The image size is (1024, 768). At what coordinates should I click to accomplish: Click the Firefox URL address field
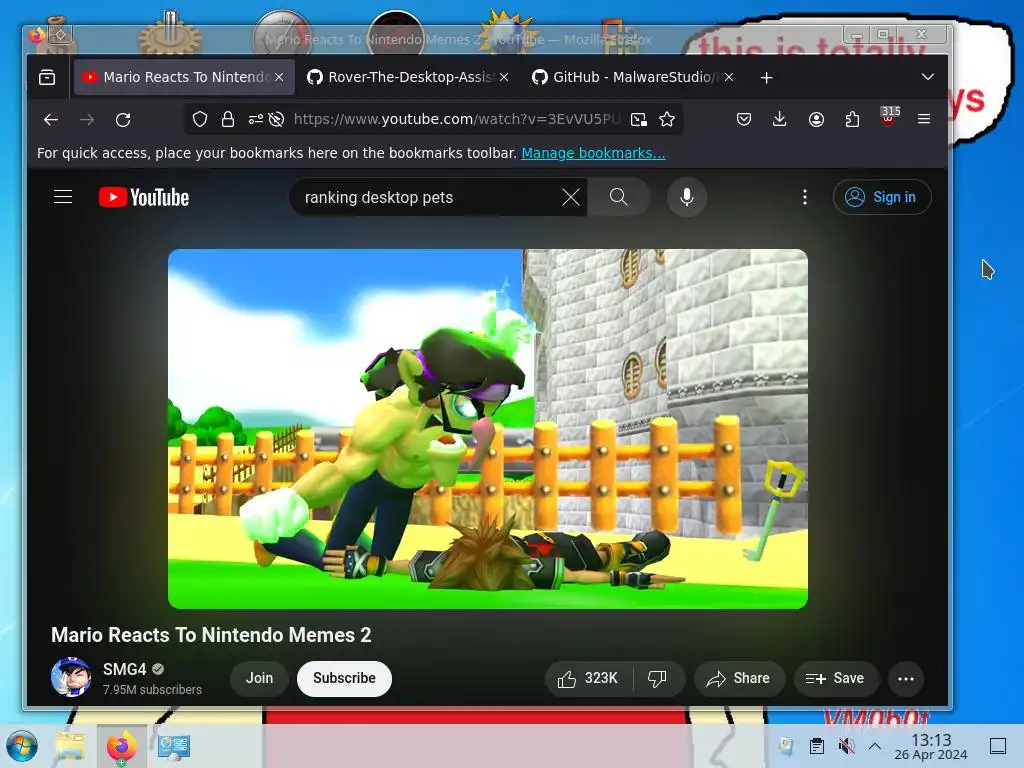point(455,119)
